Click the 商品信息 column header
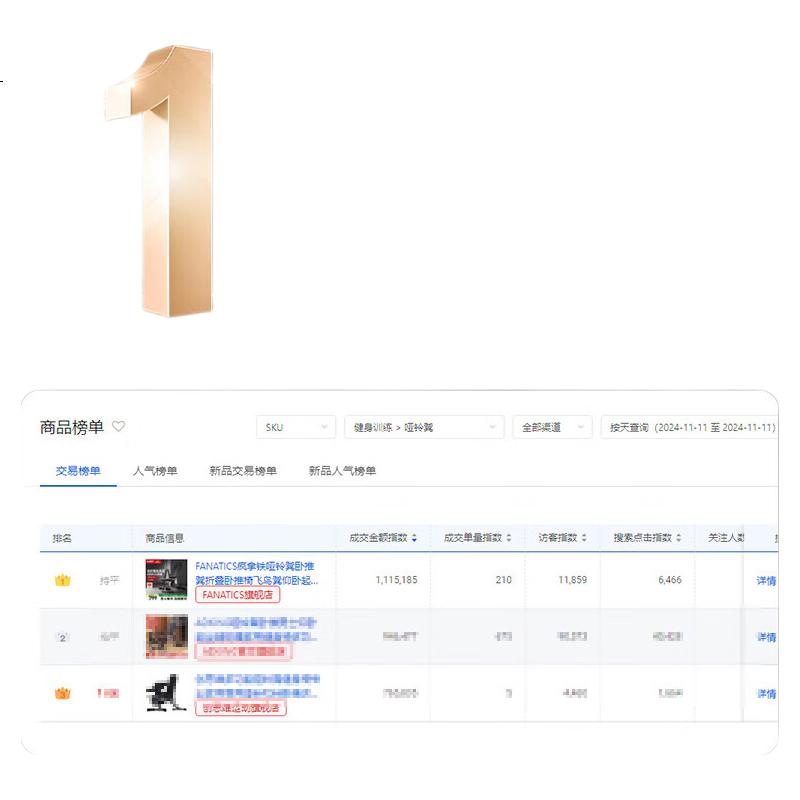 164,538
